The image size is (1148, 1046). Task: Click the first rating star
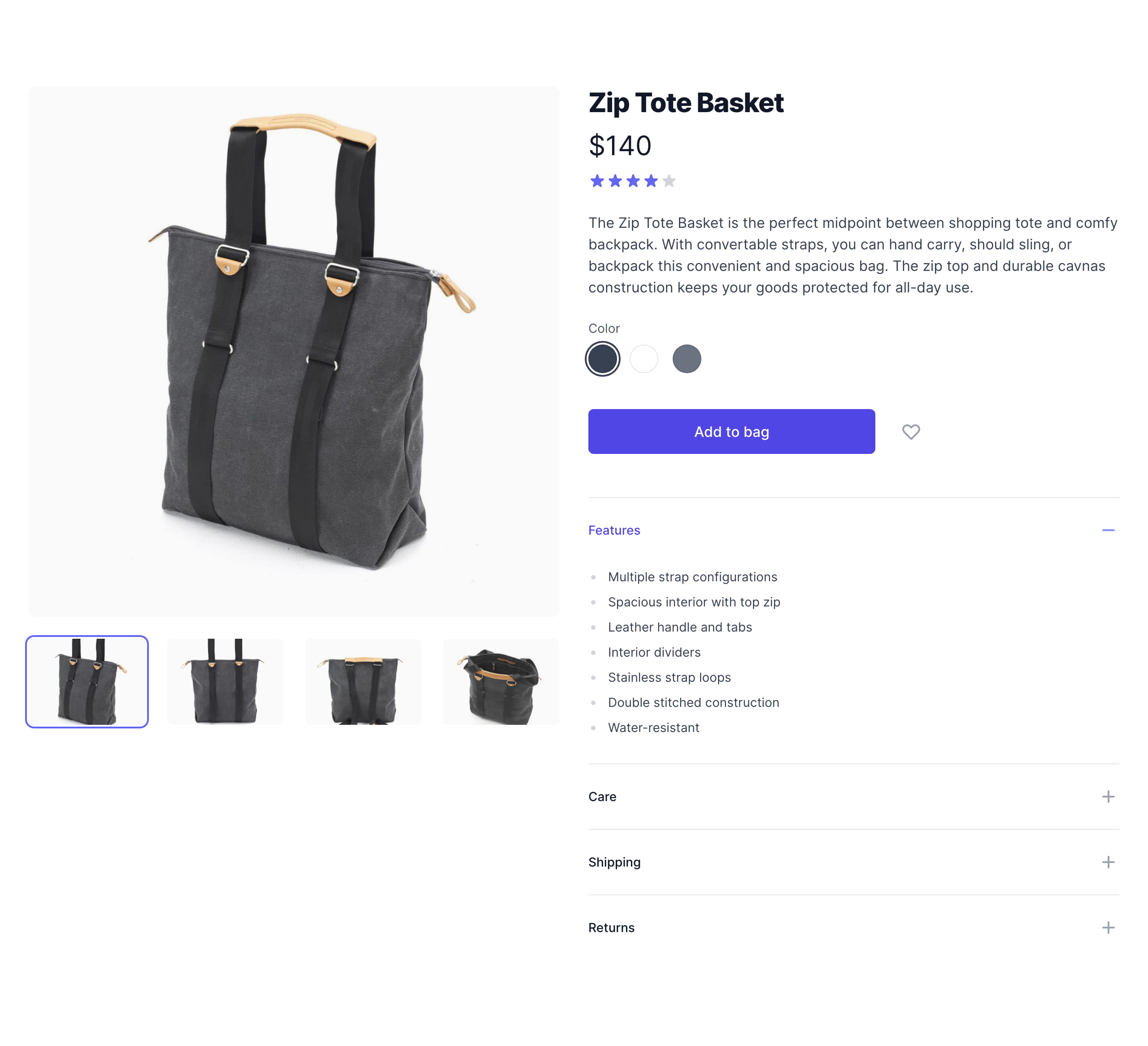[597, 181]
